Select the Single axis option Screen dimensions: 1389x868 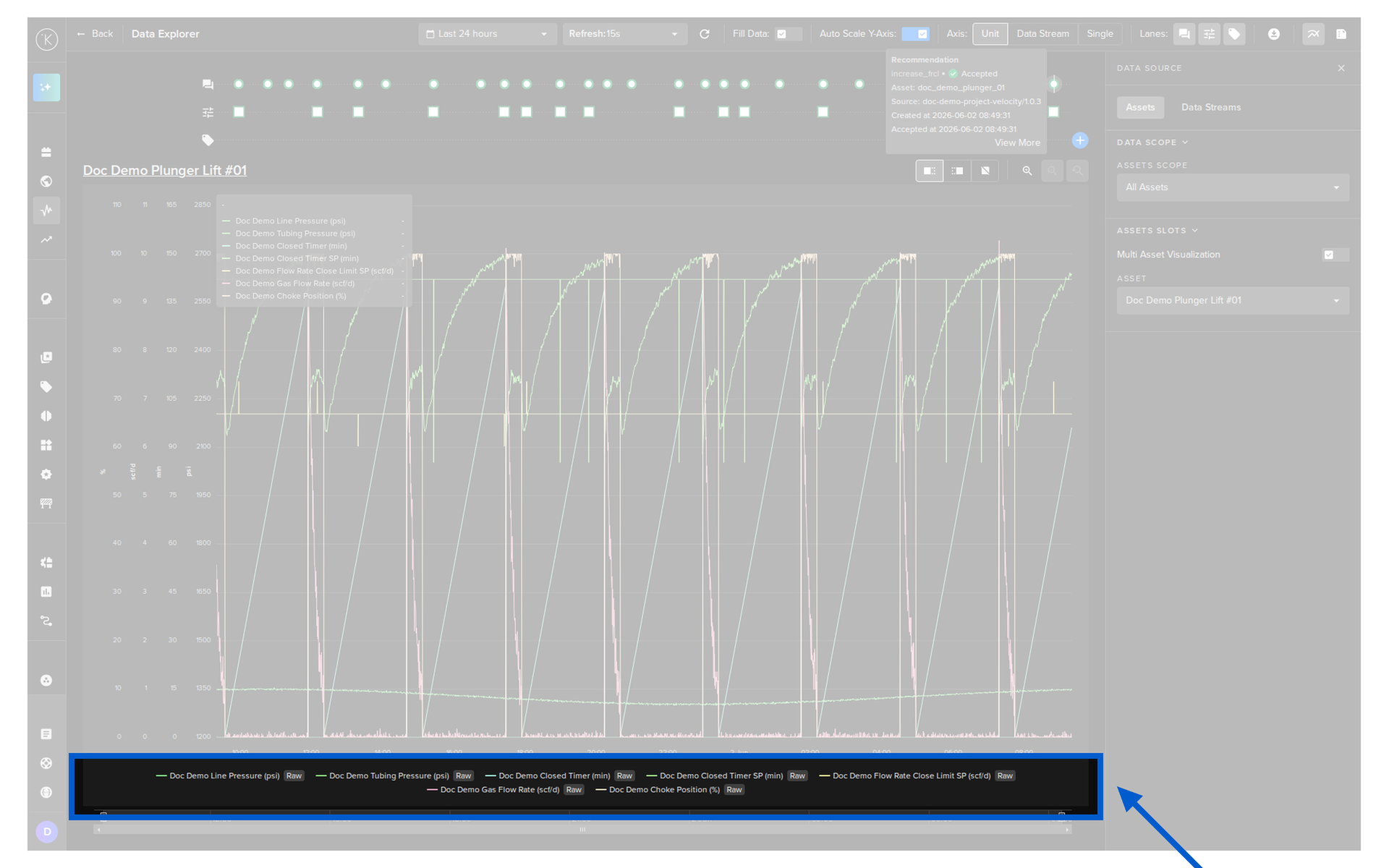[x=1100, y=34]
